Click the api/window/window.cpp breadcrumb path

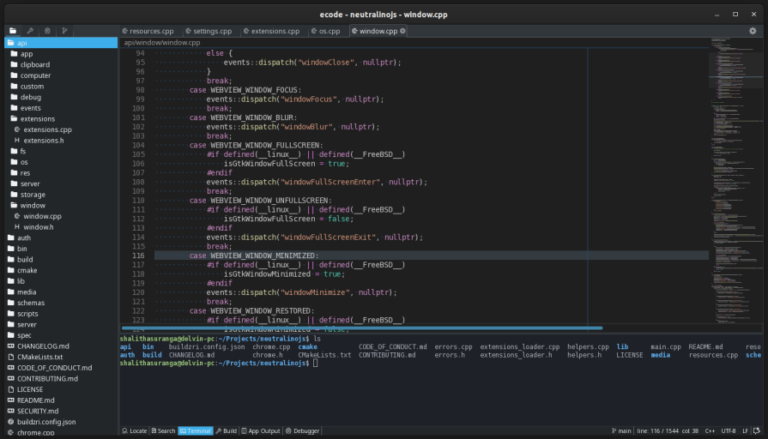(162, 43)
